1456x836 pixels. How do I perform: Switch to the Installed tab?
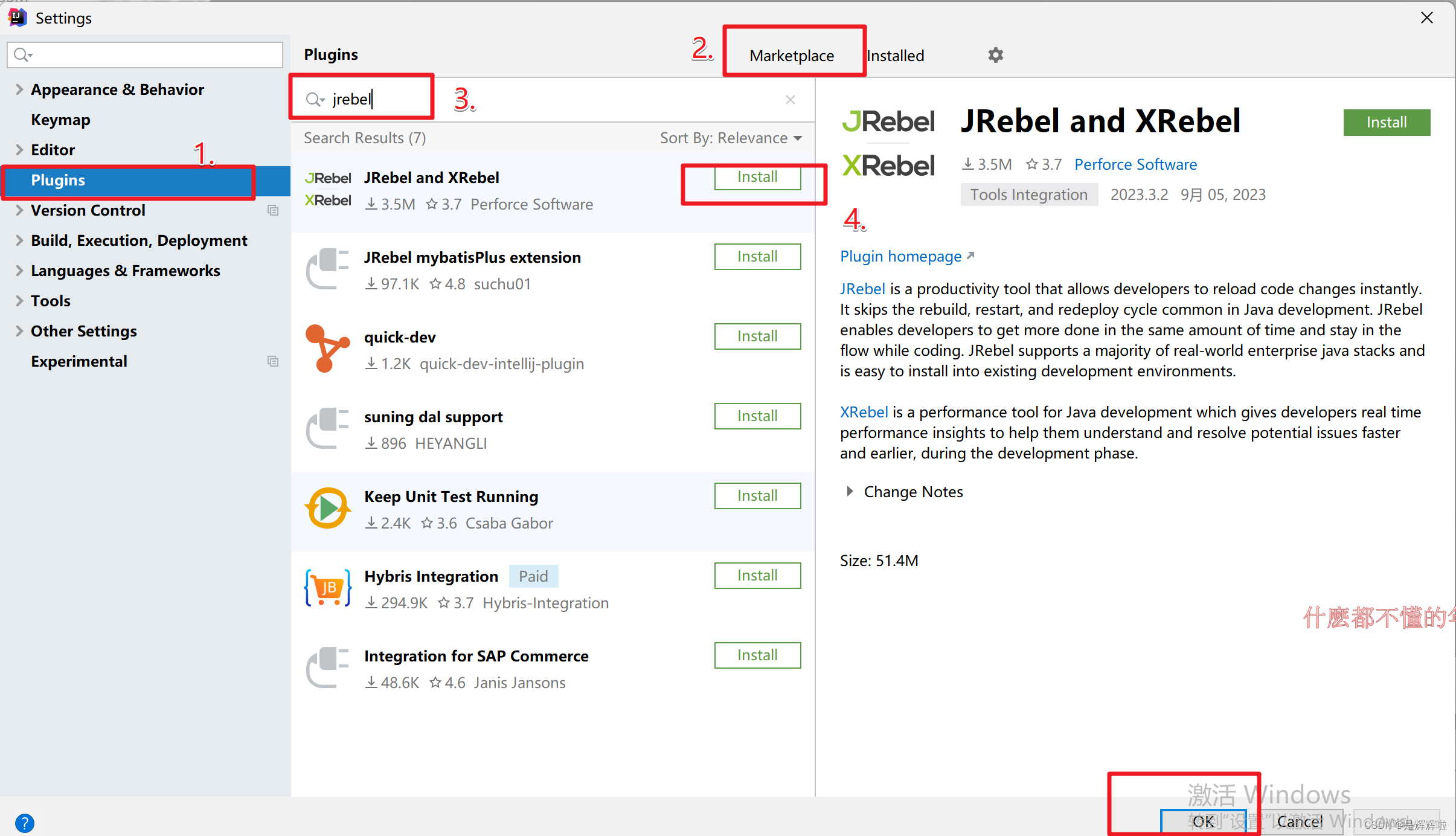(x=895, y=56)
